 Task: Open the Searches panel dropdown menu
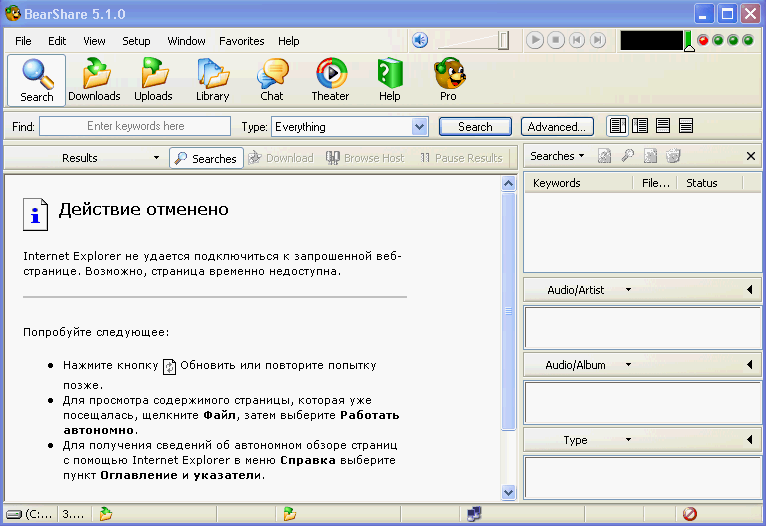coord(557,156)
